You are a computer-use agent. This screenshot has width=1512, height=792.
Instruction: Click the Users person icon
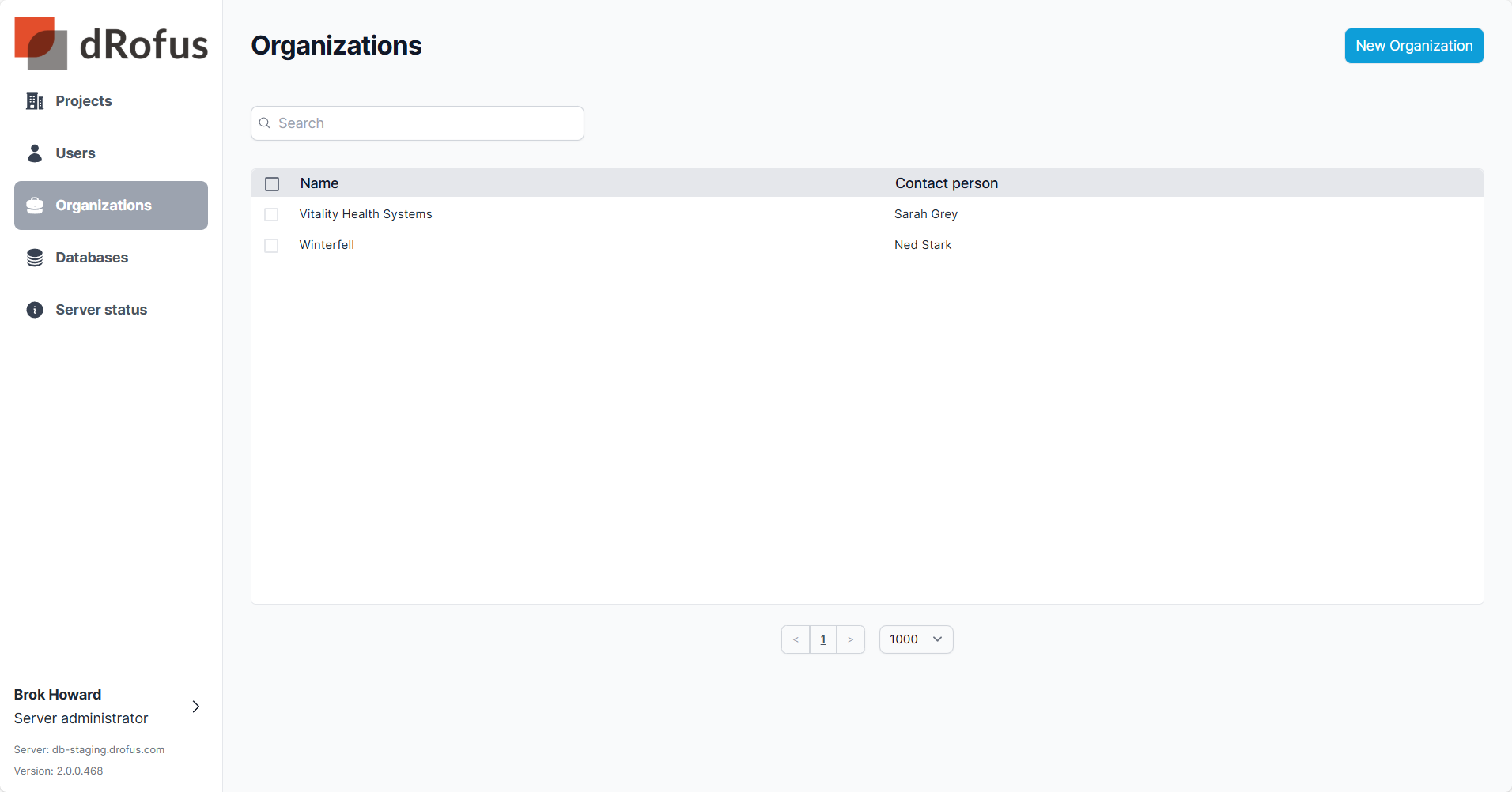coord(35,153)
